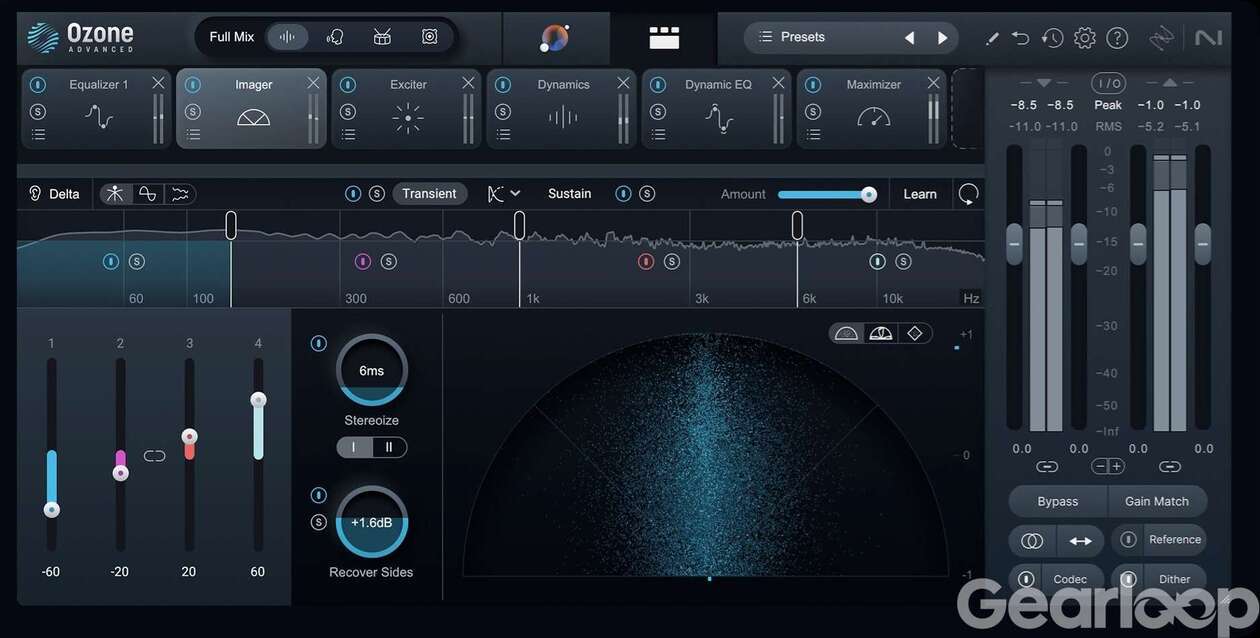
Task: Open the help question mark icon
Action: pyautogui.click(x=1117, y=38)
